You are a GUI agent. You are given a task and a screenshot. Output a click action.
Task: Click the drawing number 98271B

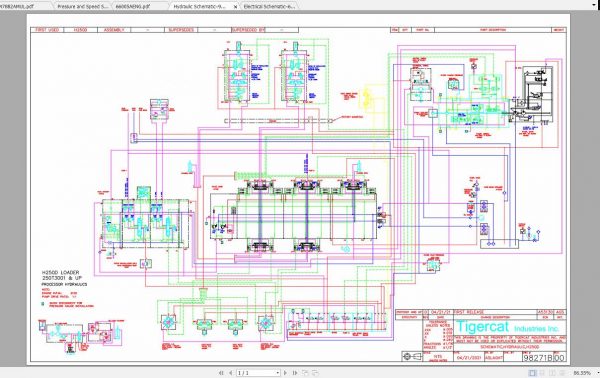pyautogui.click(x=538, y=358)
